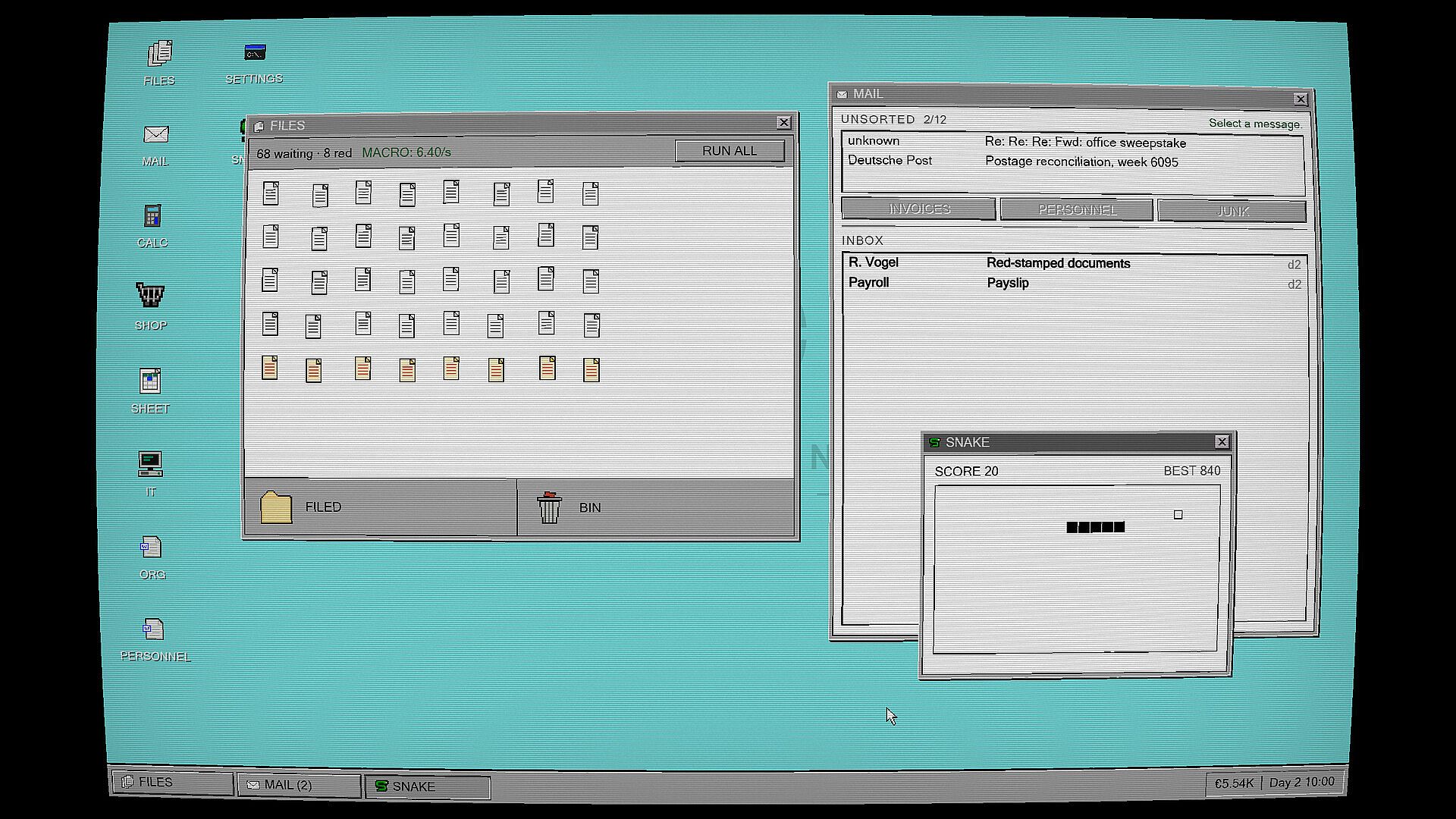
Task: Switch to FILES in the taskbar
Action: click(x=172, y=782)
